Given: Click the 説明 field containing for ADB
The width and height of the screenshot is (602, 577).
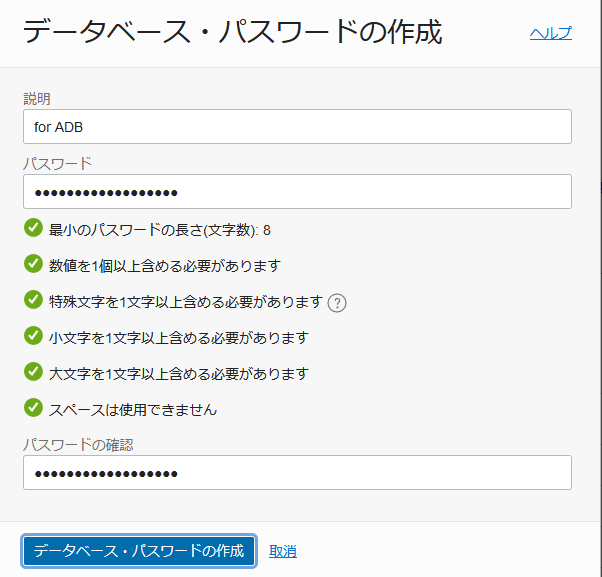Looking at the screenshot, I should pos(297,127).
